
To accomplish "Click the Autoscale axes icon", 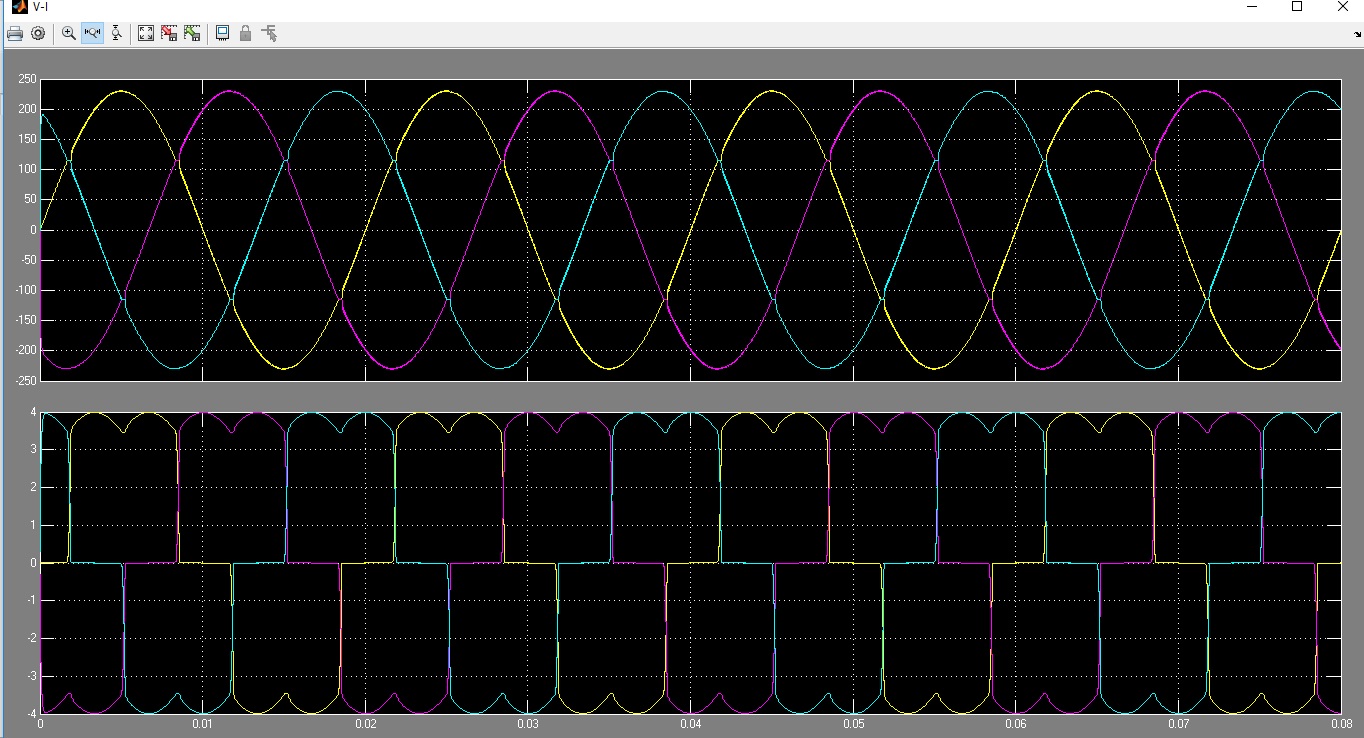I will pos(146,33).
